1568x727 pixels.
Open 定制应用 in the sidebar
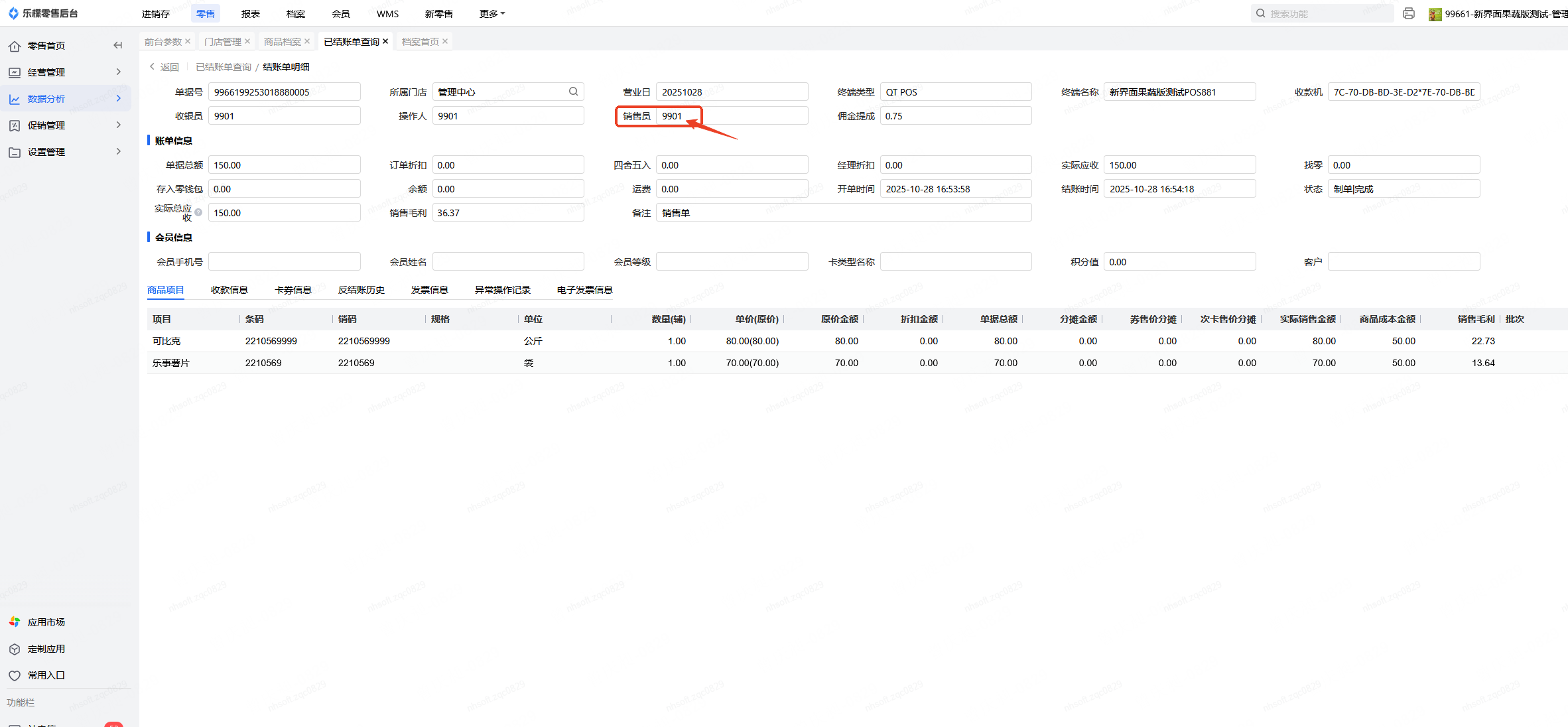46,648
